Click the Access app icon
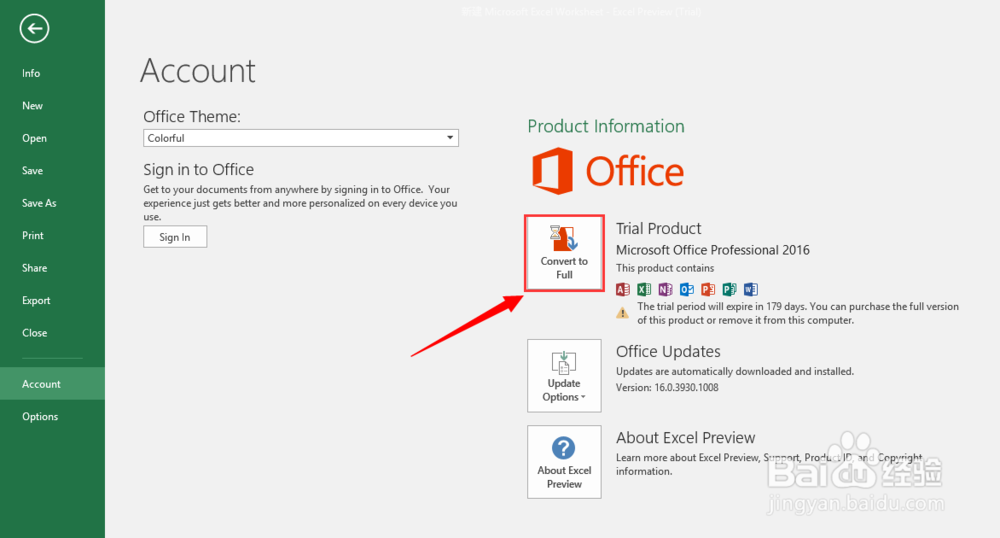The height and width of the screenshot is (538, 1000). coord(623,289)
